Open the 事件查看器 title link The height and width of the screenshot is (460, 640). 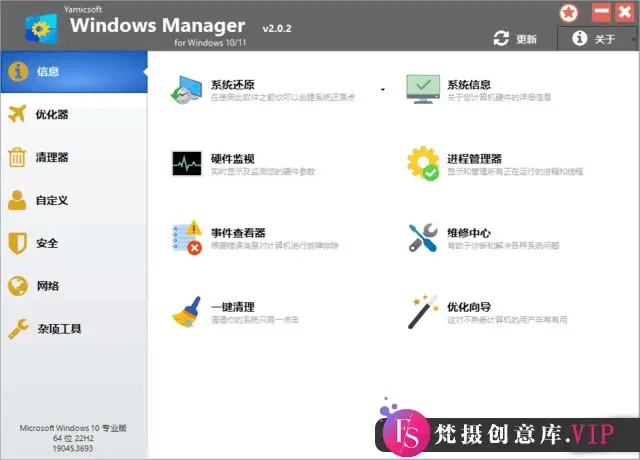point(238,233)
